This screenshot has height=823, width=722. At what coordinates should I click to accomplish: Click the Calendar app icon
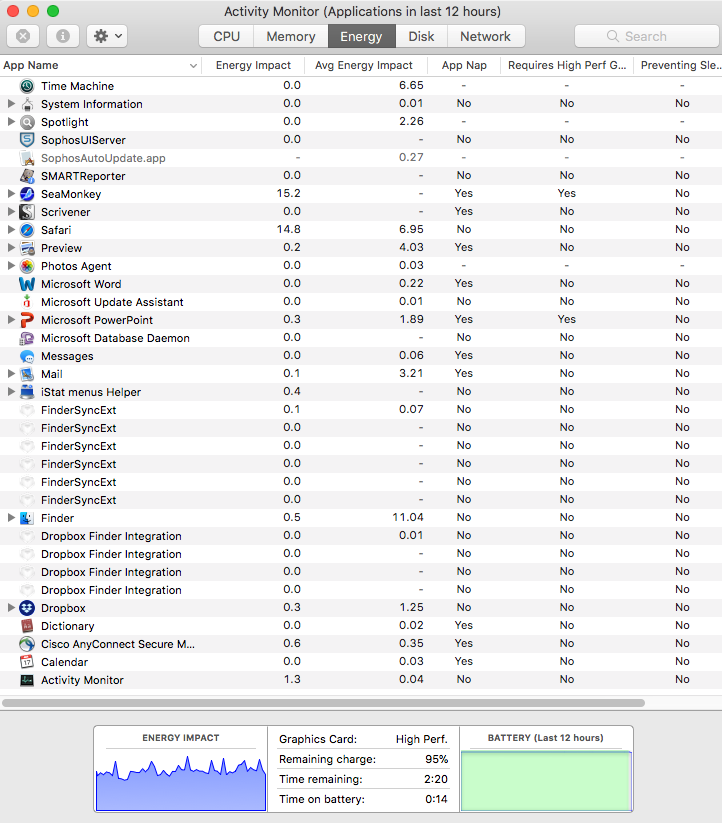tap(27, 662)
